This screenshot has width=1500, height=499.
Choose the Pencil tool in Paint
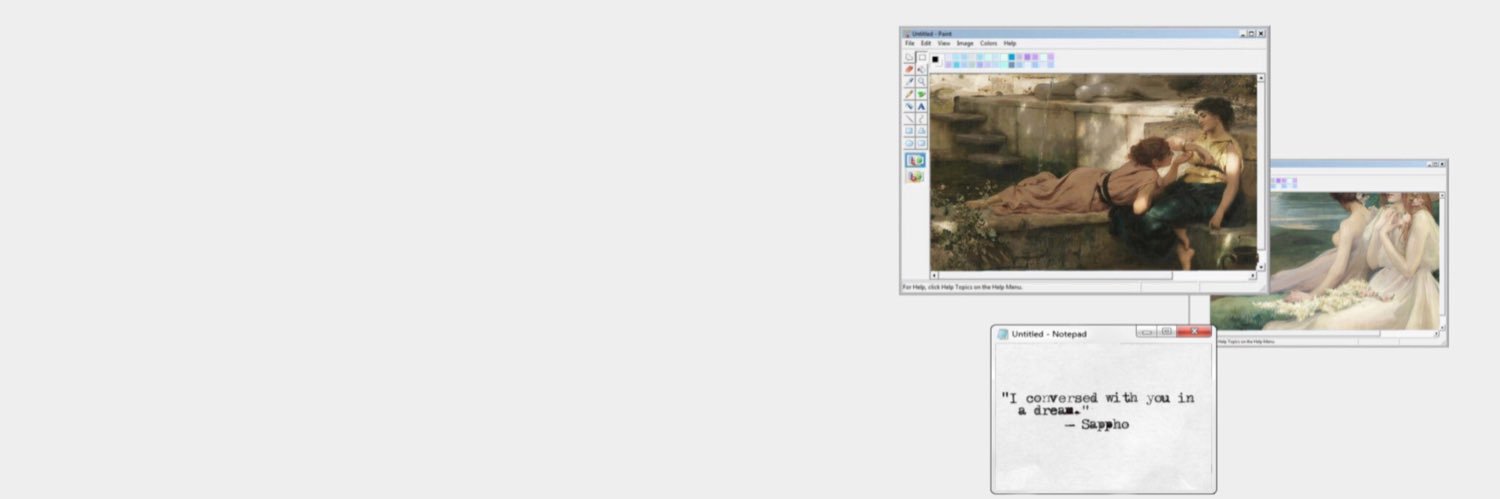click(x=909, y=94)
